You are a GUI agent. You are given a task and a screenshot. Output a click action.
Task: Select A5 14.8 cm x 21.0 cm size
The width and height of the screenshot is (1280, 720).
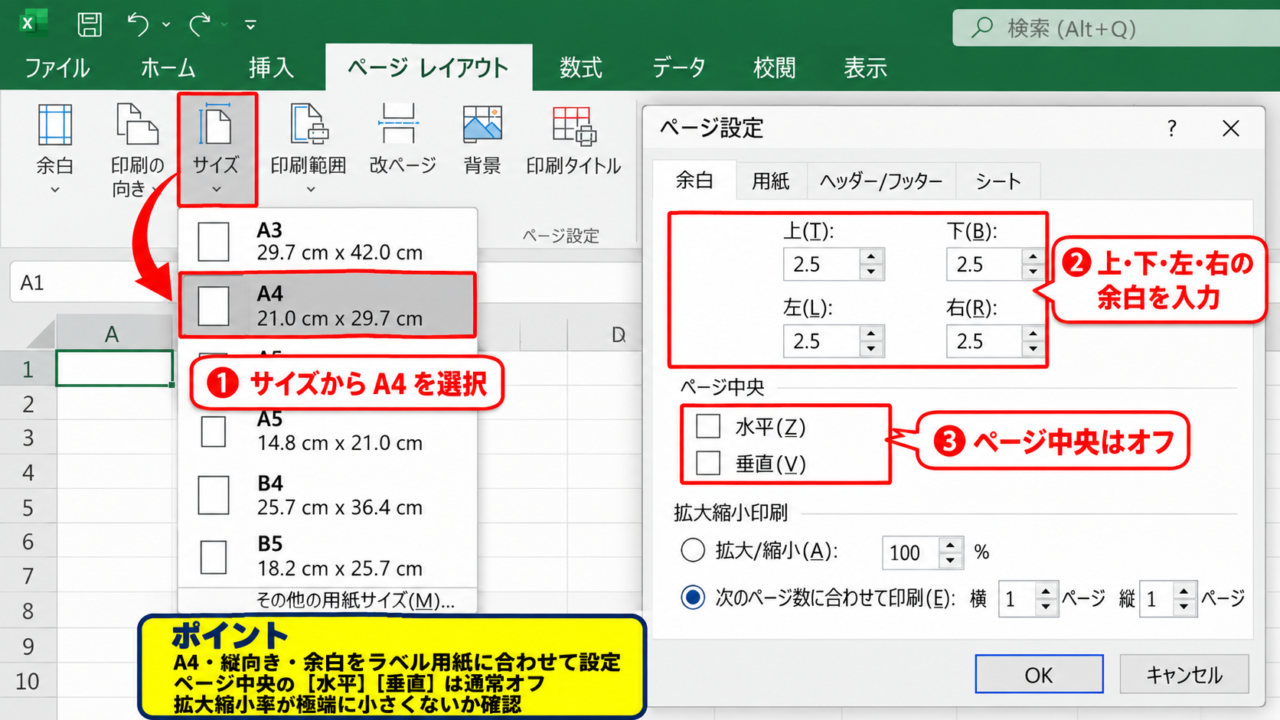pos(328,431)
